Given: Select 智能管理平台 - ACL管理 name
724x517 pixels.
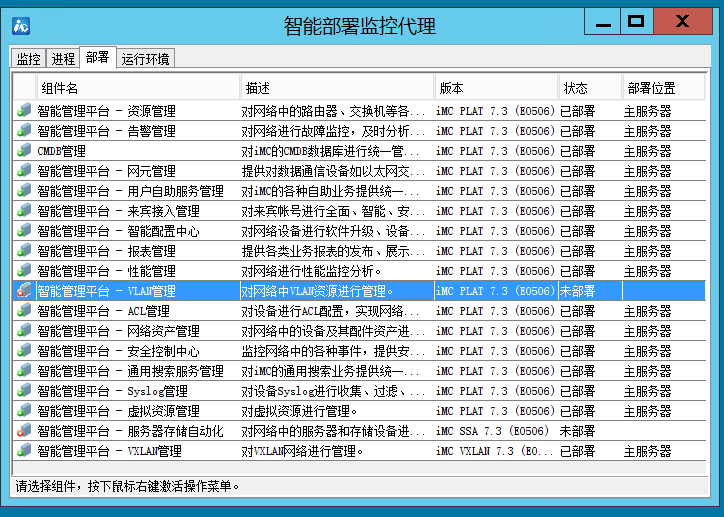Looking at the screenshot, I should [103, 311].
